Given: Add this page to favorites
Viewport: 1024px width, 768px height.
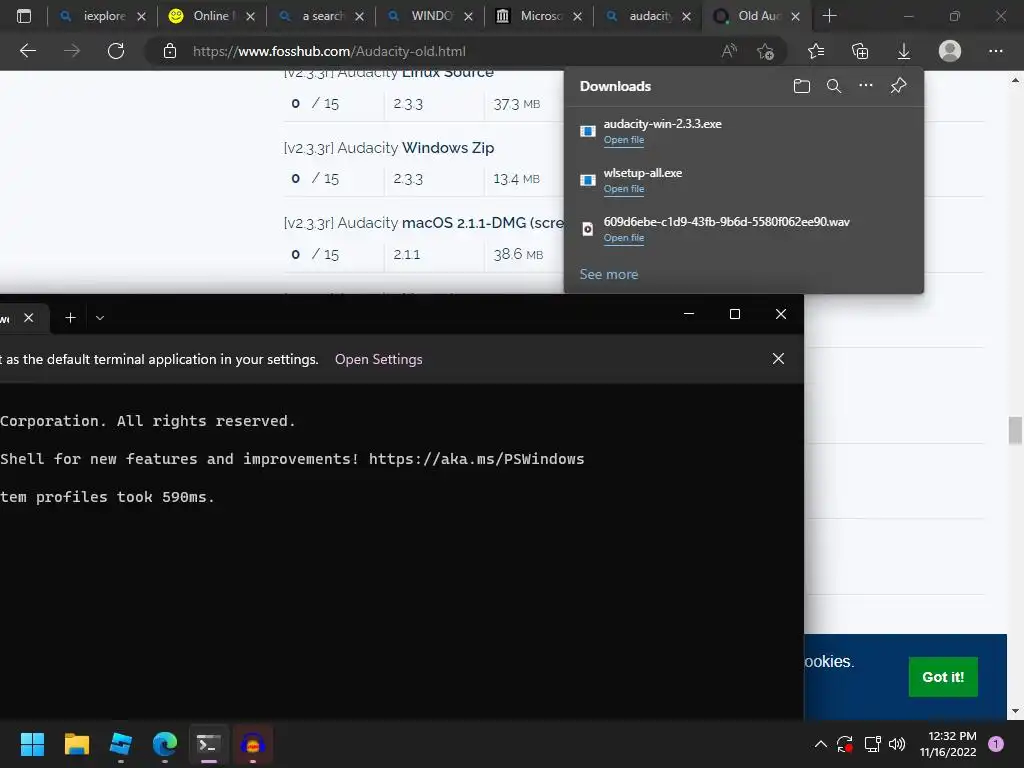Looking at the screenshot, I should (765, 51).
